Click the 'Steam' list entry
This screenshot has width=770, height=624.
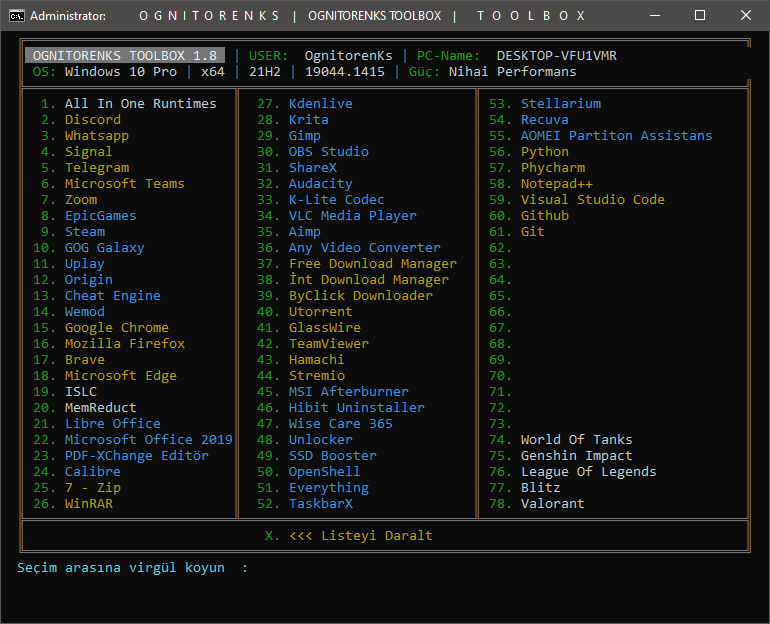point(85,232)
